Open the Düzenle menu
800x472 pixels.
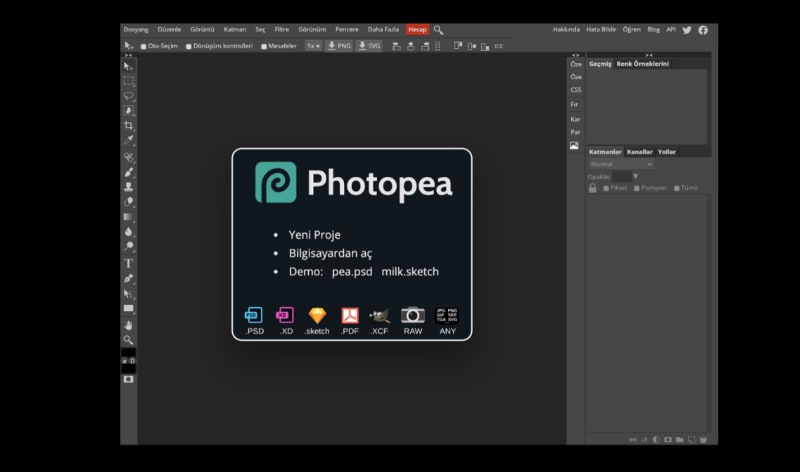[x=169, y=30]
